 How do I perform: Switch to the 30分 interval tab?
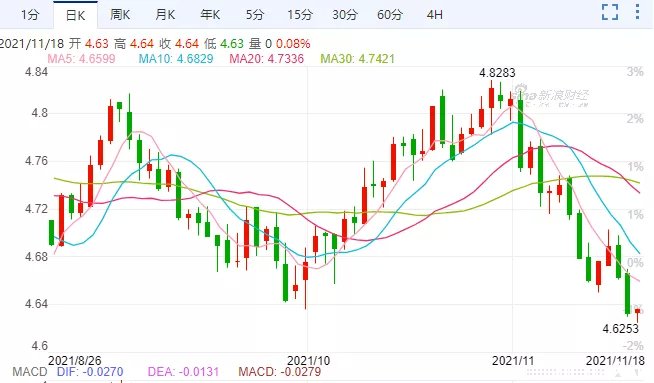coord(345,15)
